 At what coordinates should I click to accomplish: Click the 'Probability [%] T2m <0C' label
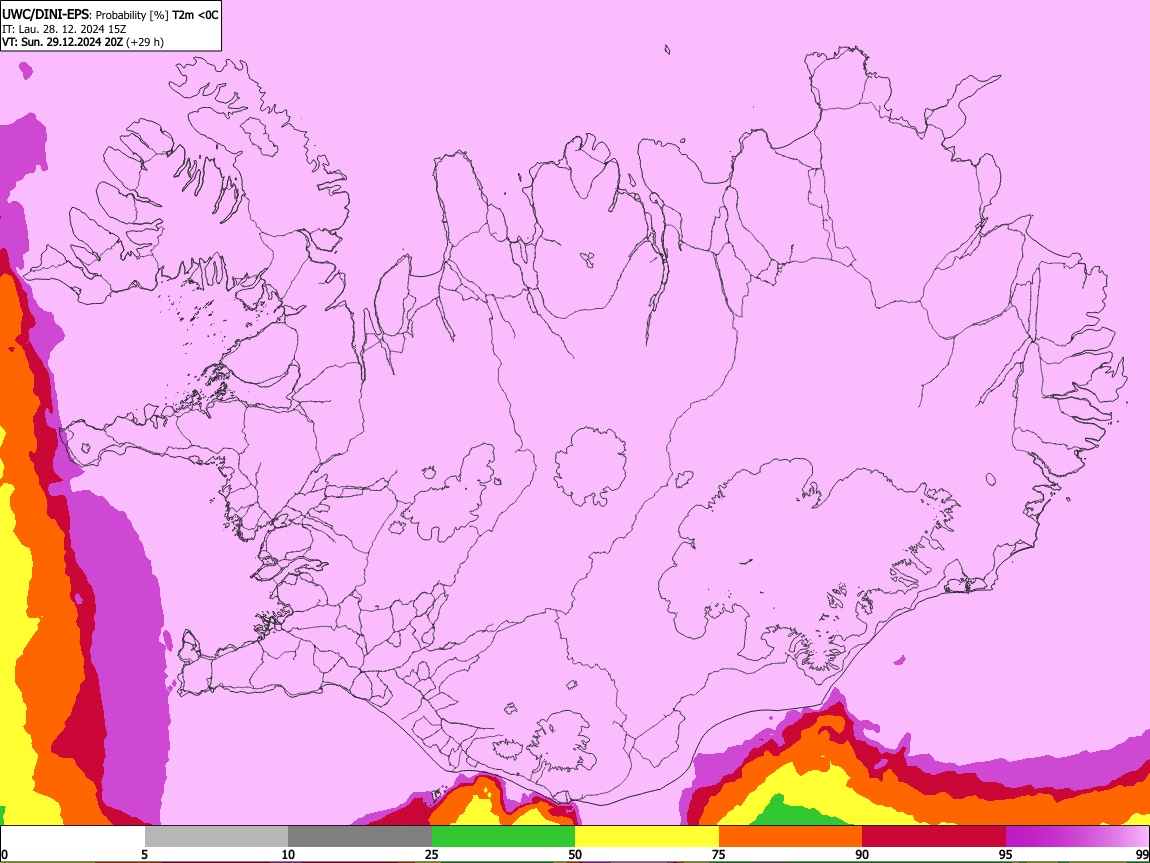click(157, 15)
